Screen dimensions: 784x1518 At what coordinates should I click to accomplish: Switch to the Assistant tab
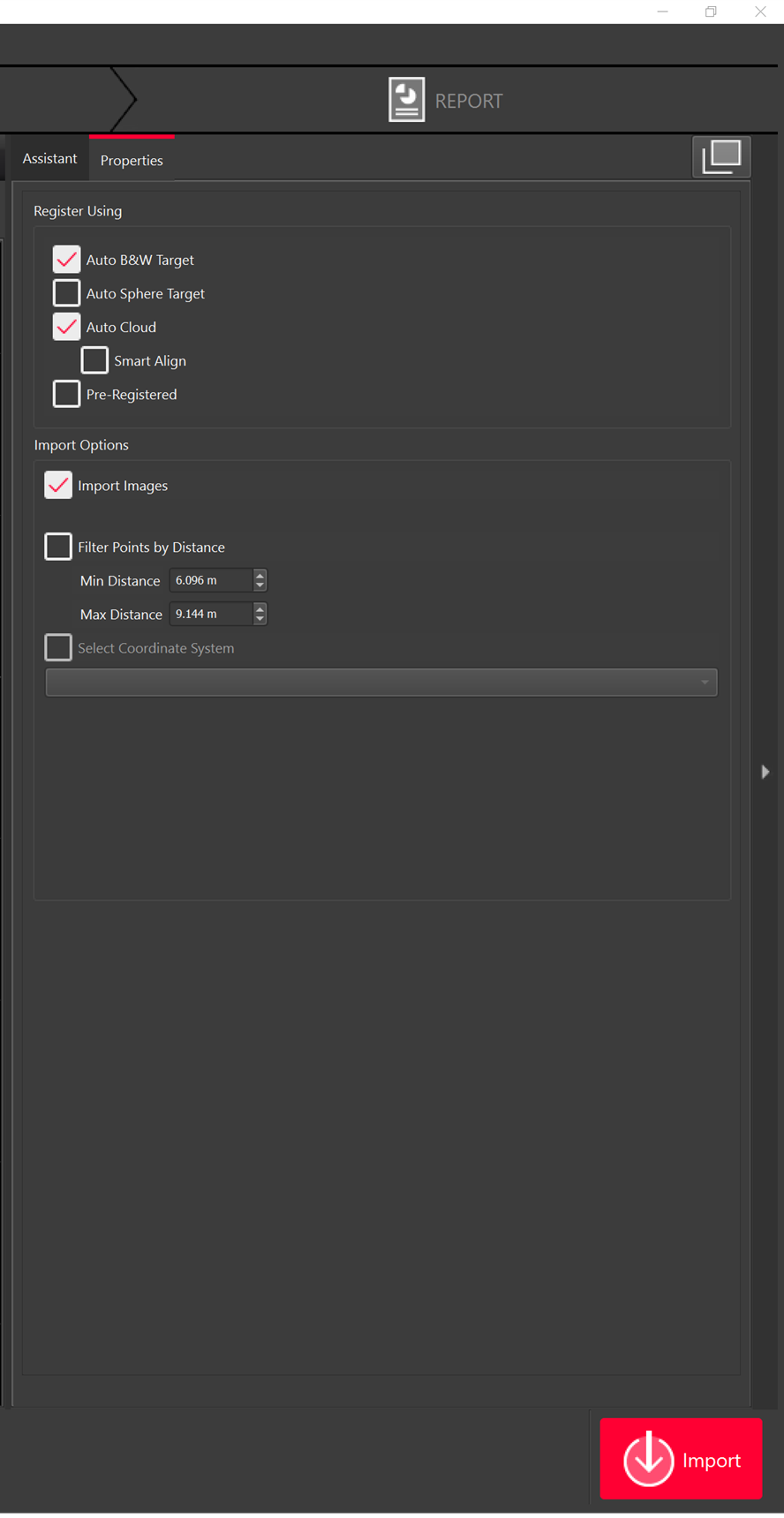(49, 159)
